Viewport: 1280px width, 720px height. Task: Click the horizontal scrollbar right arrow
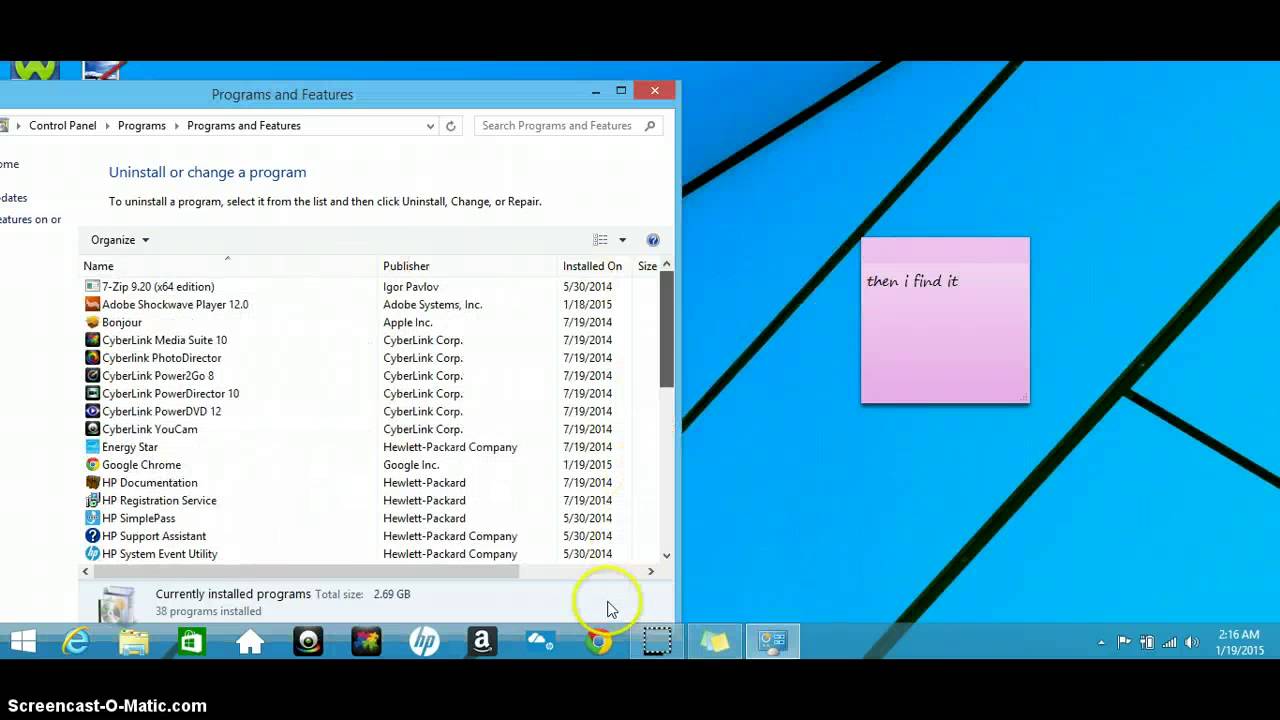click(x=651, y=571)
